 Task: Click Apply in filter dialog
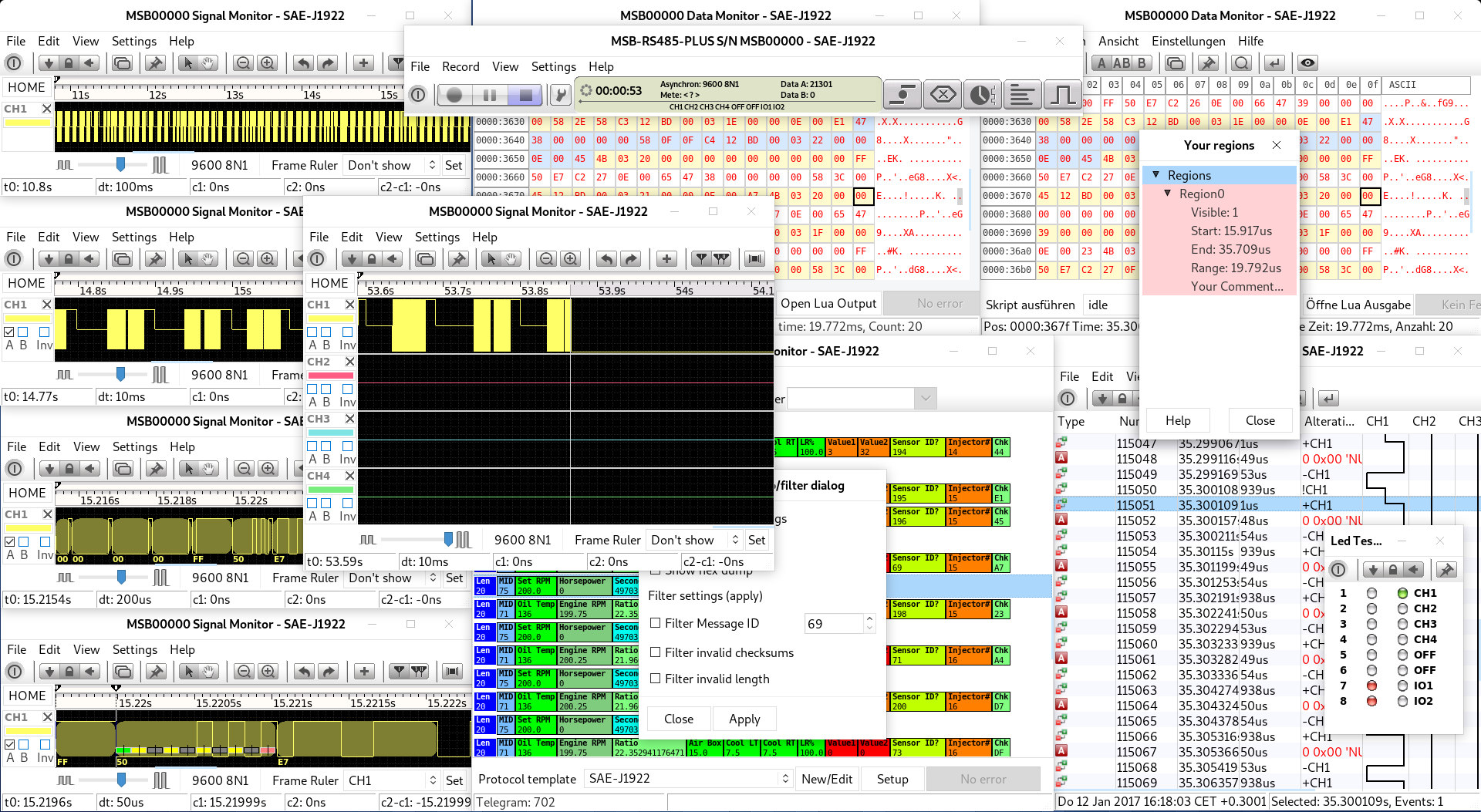point(744,719)
